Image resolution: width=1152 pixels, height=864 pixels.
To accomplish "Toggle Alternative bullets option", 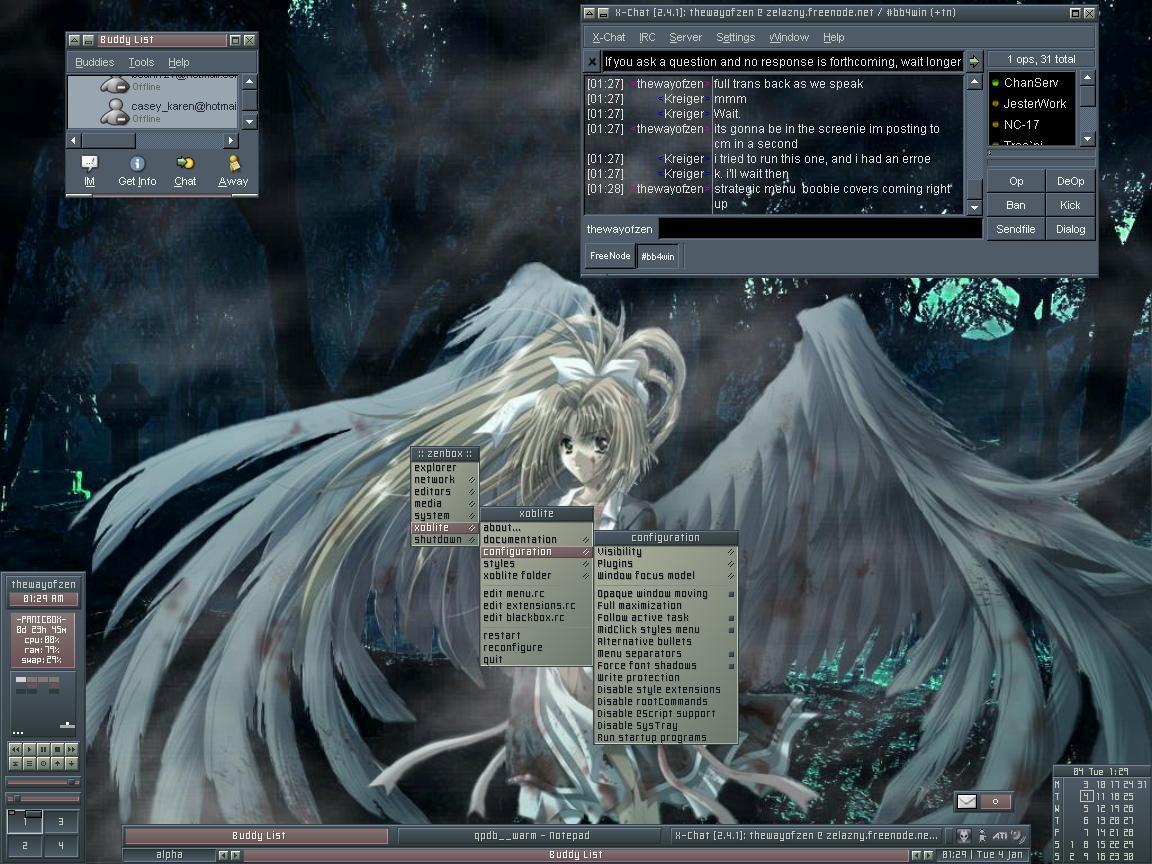I will pos(666,641).
